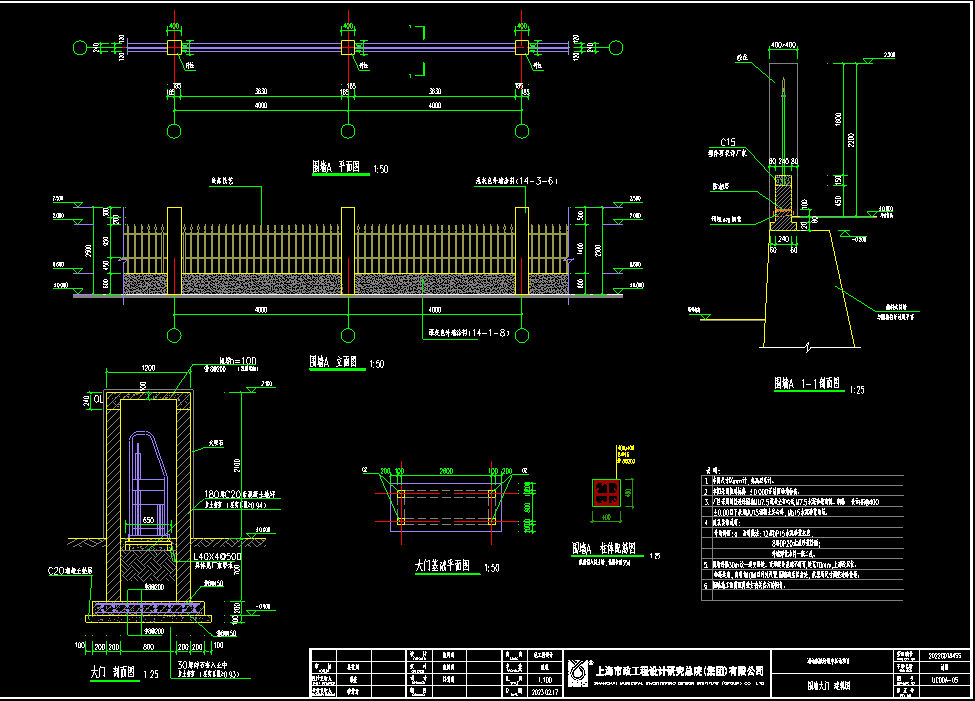This screenshot has width=975, height=701.
Task: Click the middle column square in plan view
Action: (x=347, y=47)
